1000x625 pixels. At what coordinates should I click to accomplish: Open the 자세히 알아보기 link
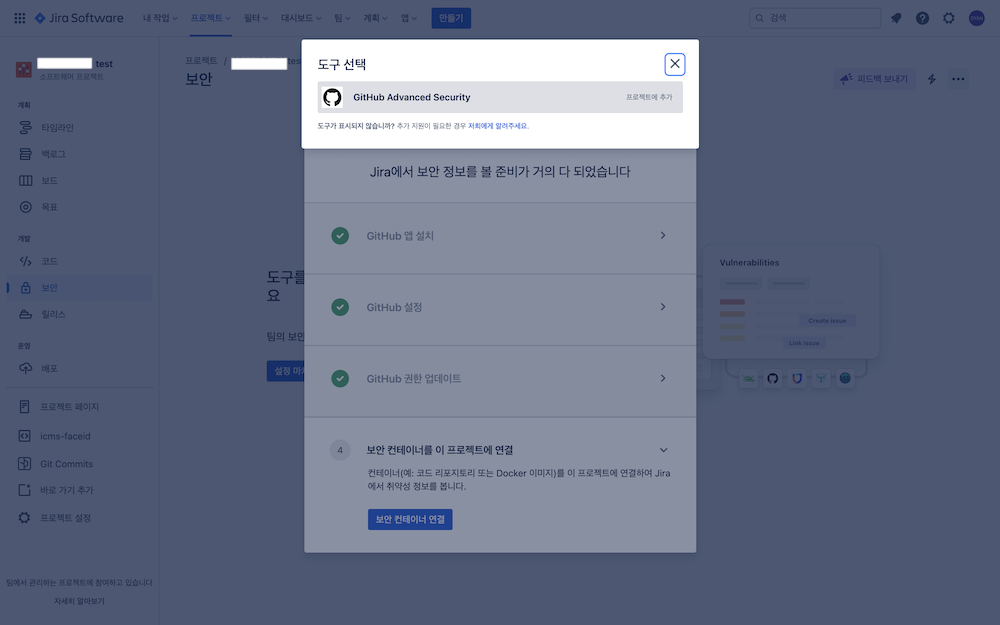click(79, 601)
